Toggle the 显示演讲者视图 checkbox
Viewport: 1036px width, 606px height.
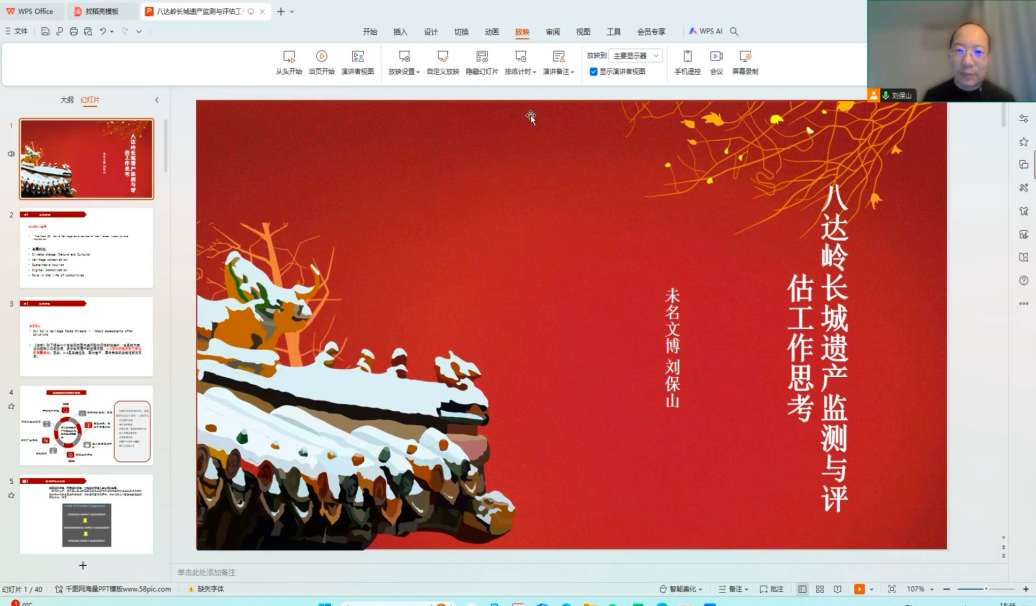[593, 72]
